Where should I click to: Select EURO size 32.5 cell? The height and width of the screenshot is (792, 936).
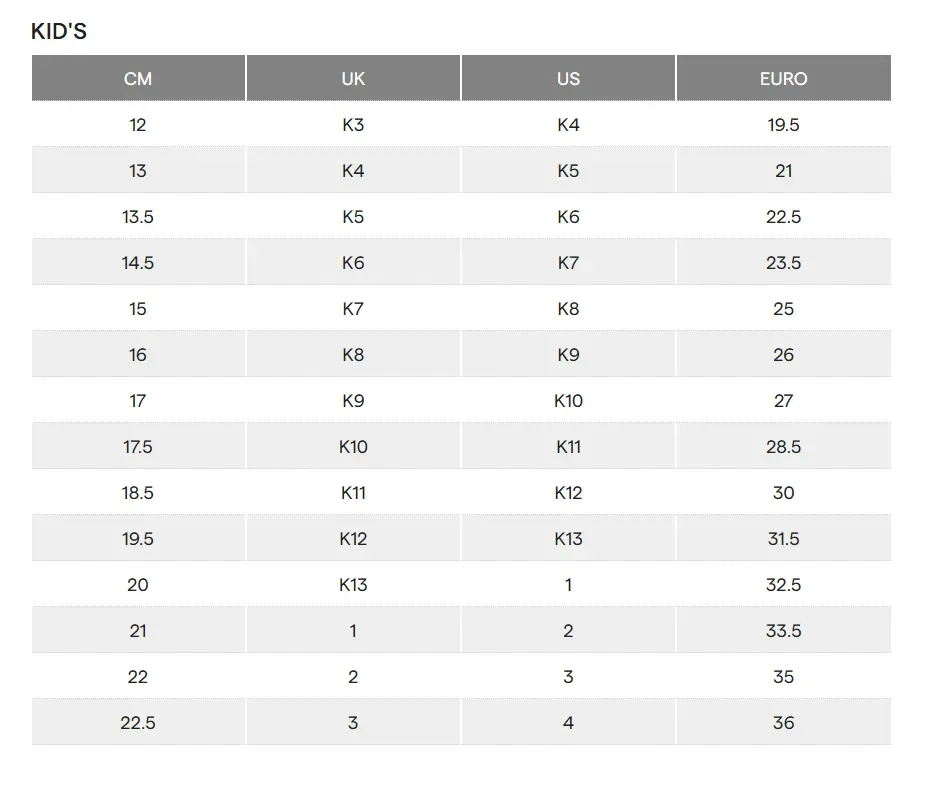[783, 585]
